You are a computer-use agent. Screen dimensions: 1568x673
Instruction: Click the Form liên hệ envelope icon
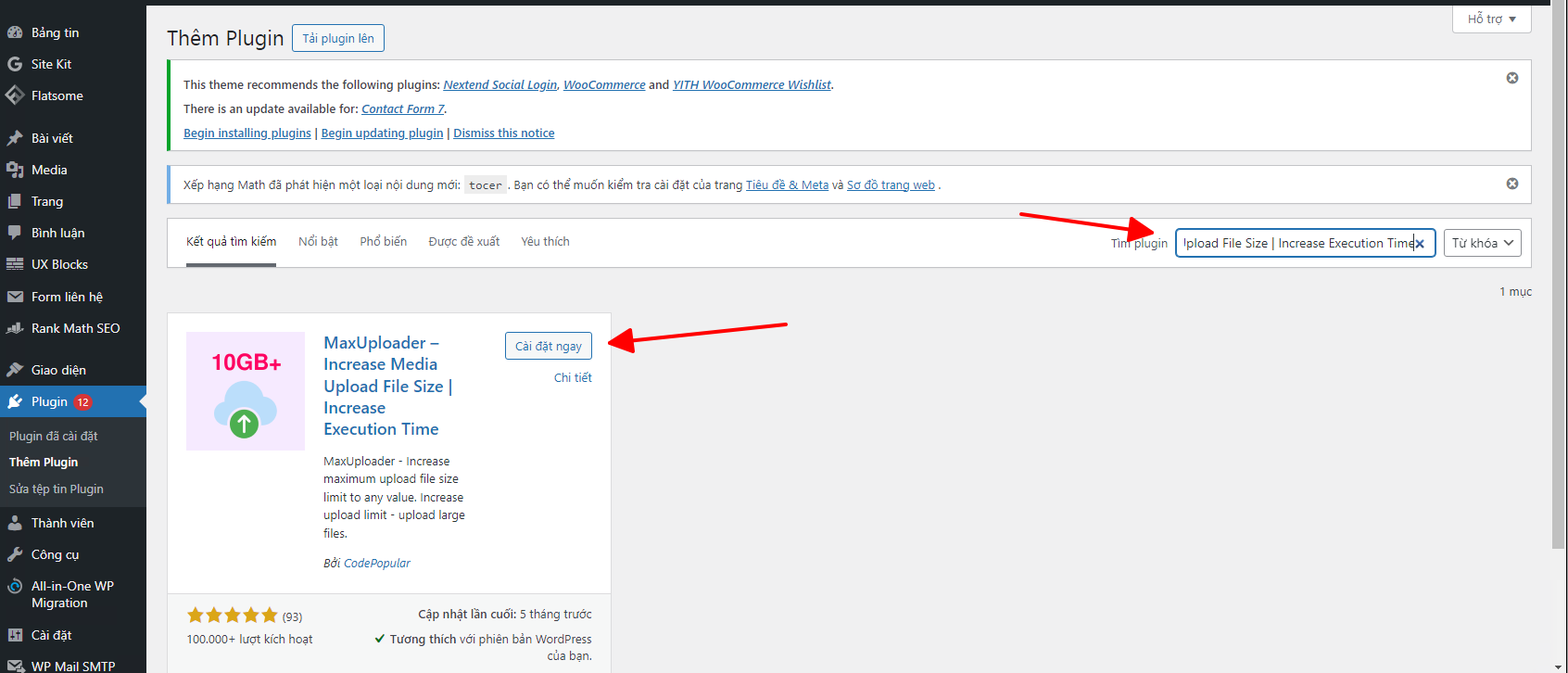click(x=15, y=297)
